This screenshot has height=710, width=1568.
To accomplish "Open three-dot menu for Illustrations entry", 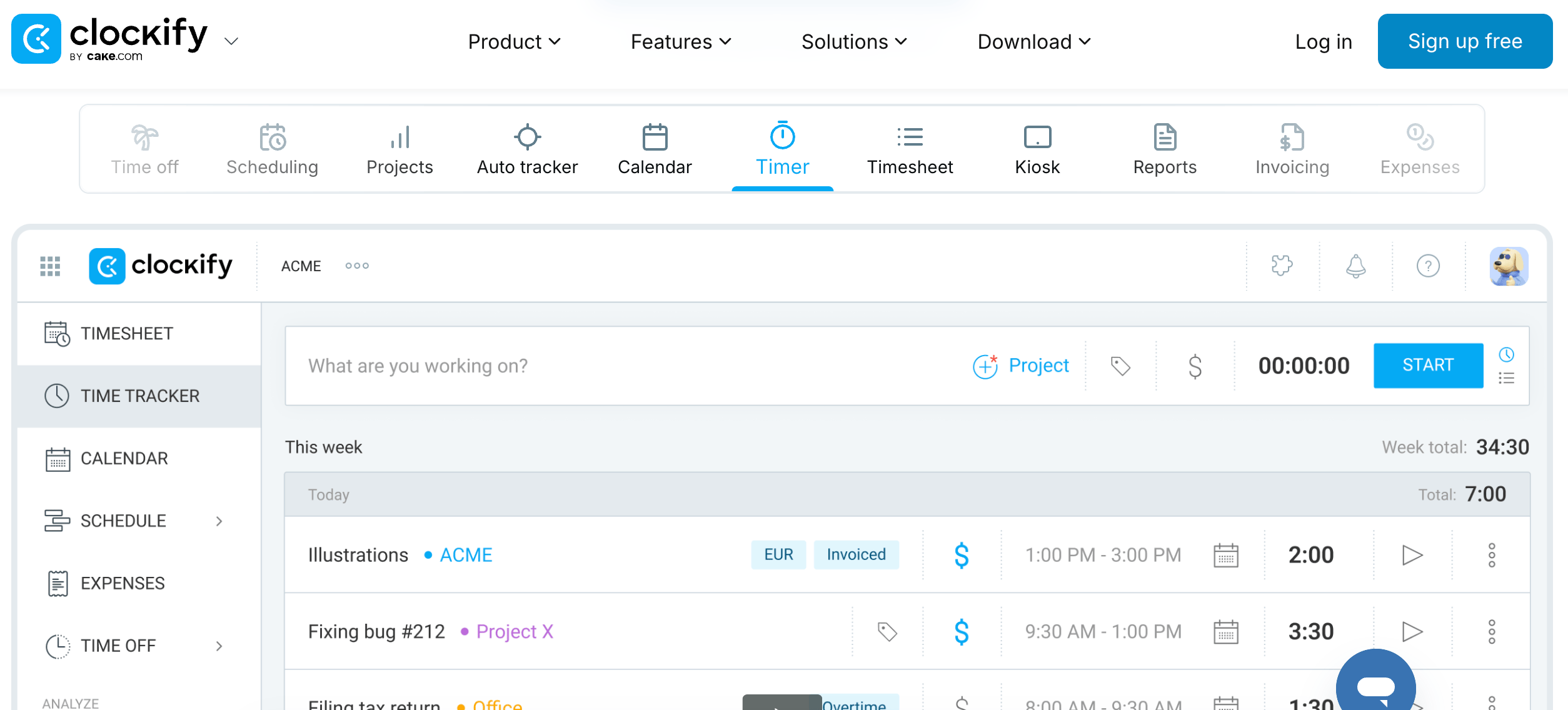I will pos(1492,555).
